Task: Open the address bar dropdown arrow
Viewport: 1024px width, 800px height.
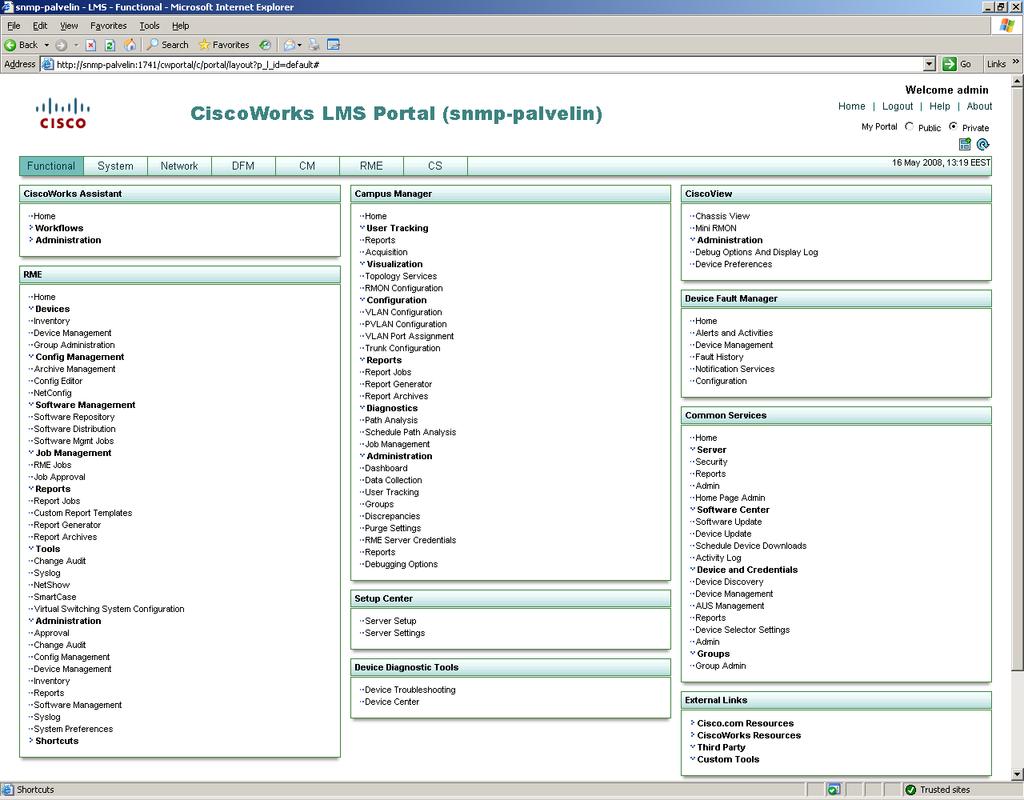Action: [x=930, y=64]
